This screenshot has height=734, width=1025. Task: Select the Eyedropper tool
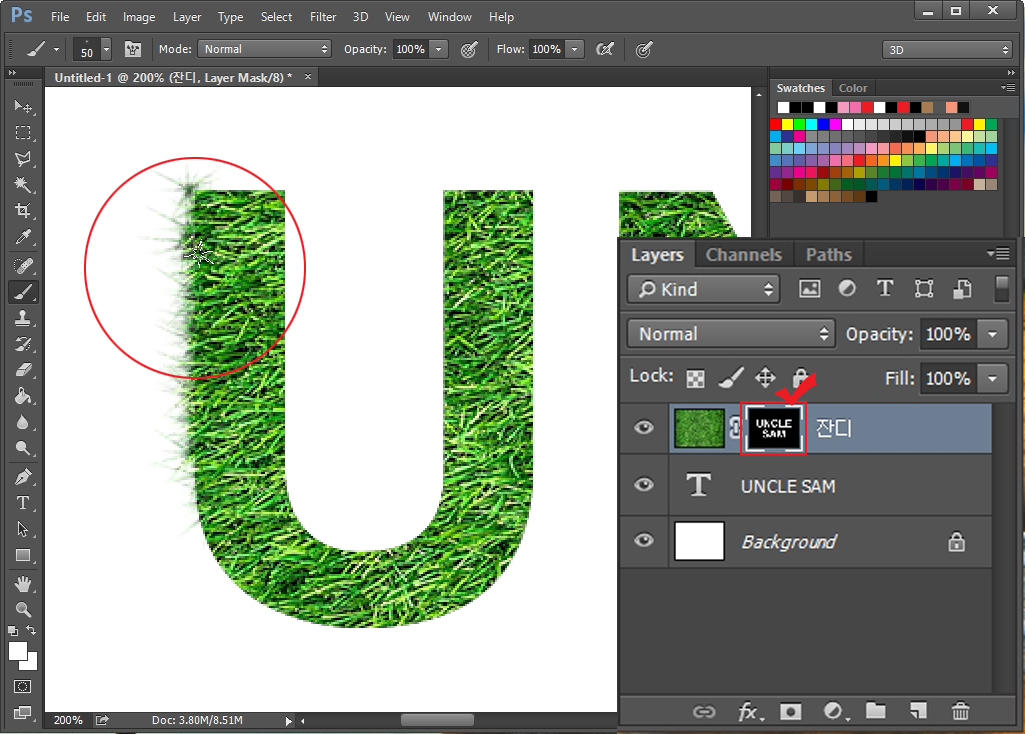pyautogui.click(x=23, y=237)
